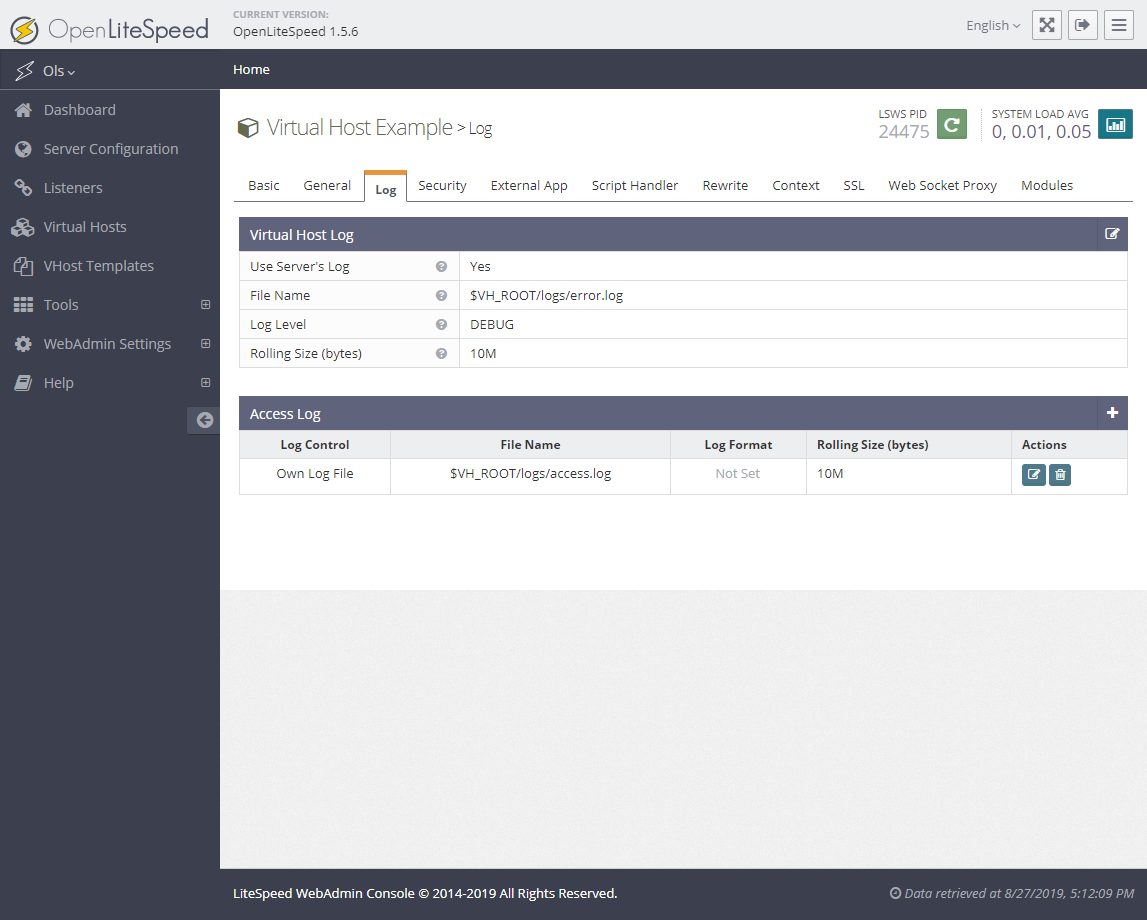Click the $VH_ROOT/logs/access.log file name cell
The height and width of the screenshot is (920, 1147).
coord(530,474)
